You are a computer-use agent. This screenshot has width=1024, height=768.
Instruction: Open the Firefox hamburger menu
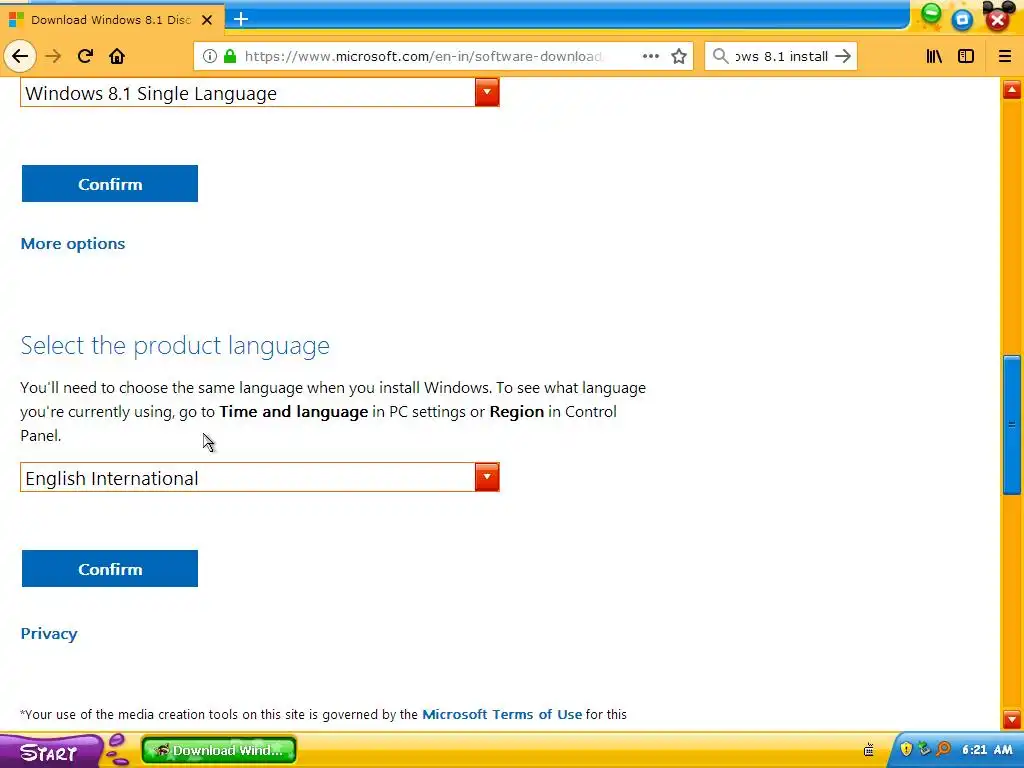coord(1005,56)
